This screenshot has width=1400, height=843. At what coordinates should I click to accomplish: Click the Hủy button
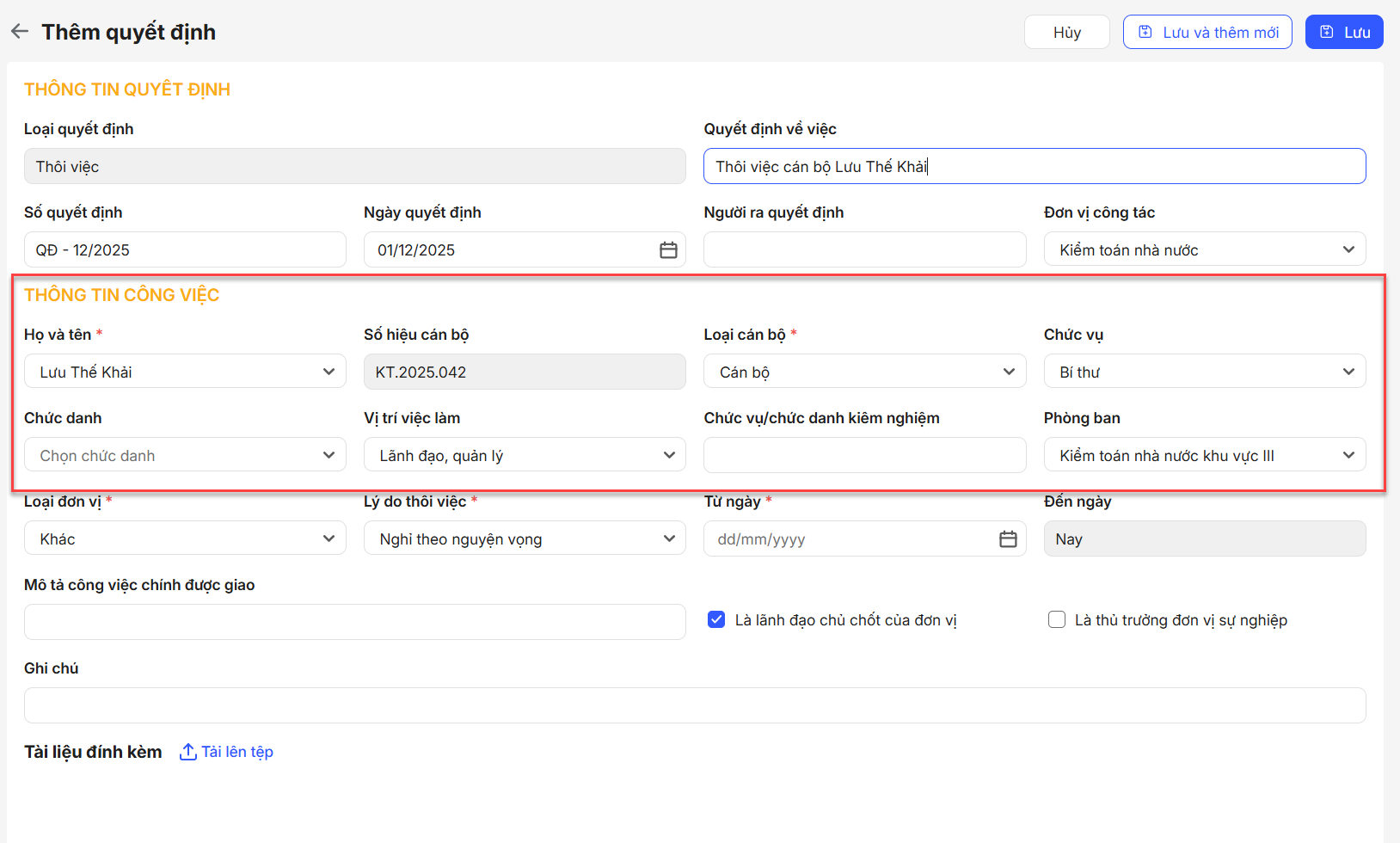click(x=1066, y=33)
